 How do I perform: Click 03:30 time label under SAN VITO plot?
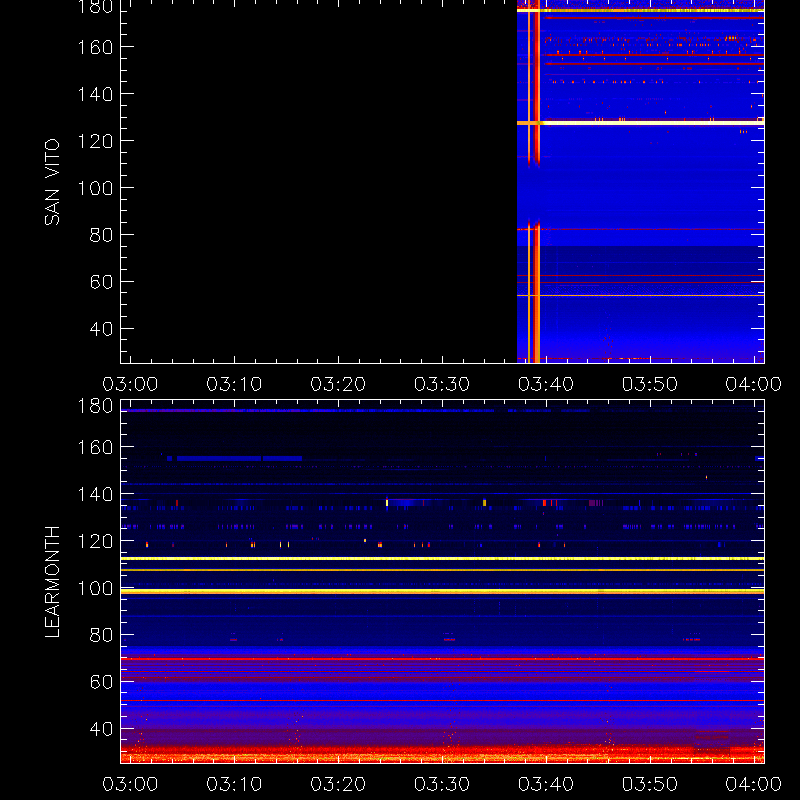click(x=442, y=384)
